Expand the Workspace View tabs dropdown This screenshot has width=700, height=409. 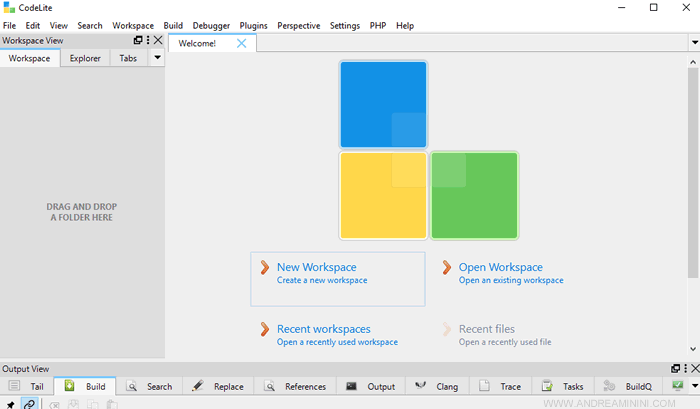coord(157,58)
